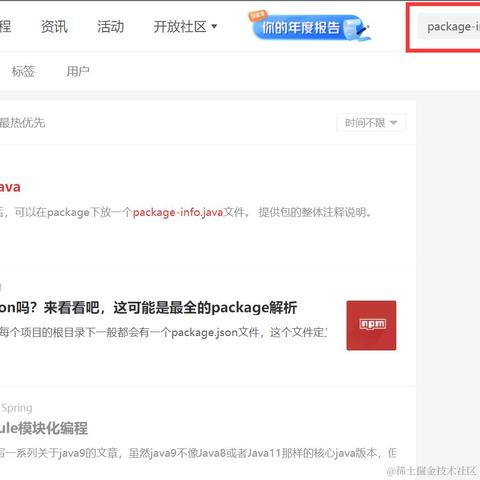Screen dimensions: 480x480
Task: Open the 资讯 nav item
Action: tap(54, 27)
